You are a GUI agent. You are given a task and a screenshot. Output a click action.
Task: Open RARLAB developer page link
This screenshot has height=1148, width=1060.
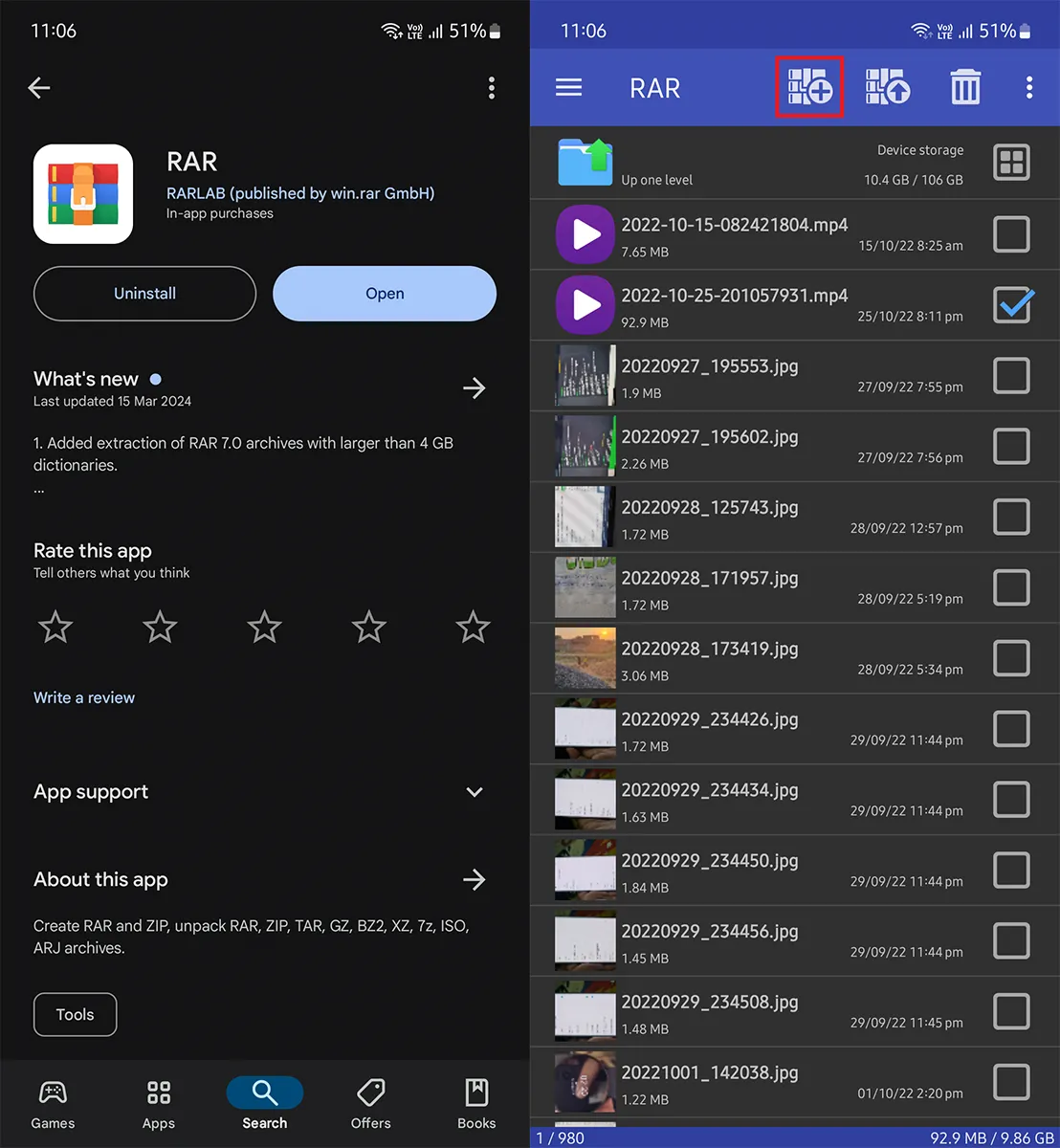[x=300, y=193]
